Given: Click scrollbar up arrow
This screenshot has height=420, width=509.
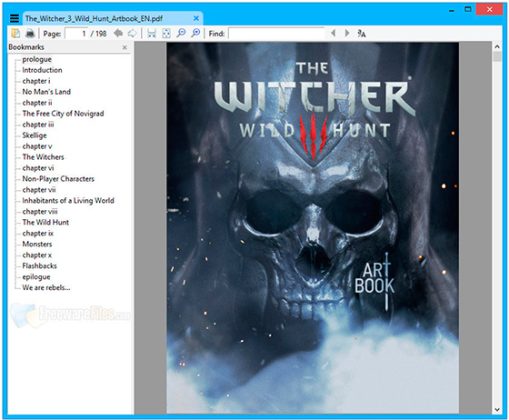Looking at the screenshot, I should click(497, 46).
